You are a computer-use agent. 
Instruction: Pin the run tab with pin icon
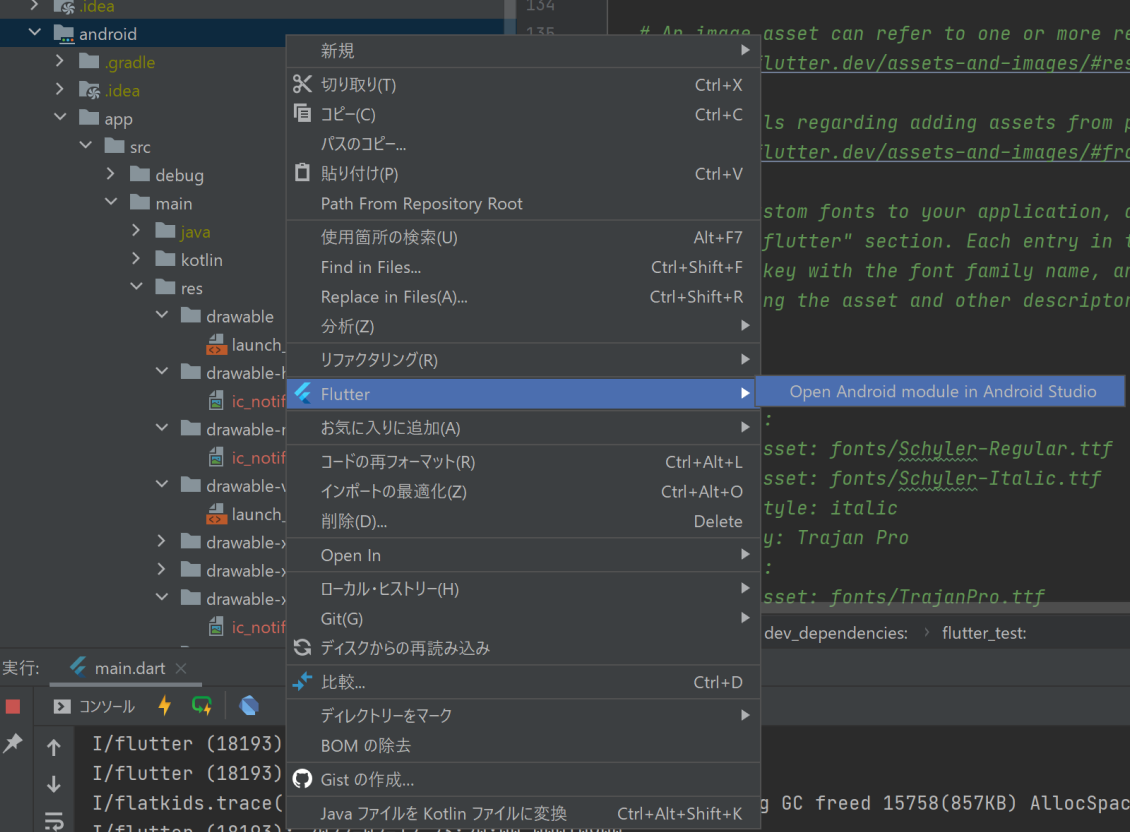13,744
